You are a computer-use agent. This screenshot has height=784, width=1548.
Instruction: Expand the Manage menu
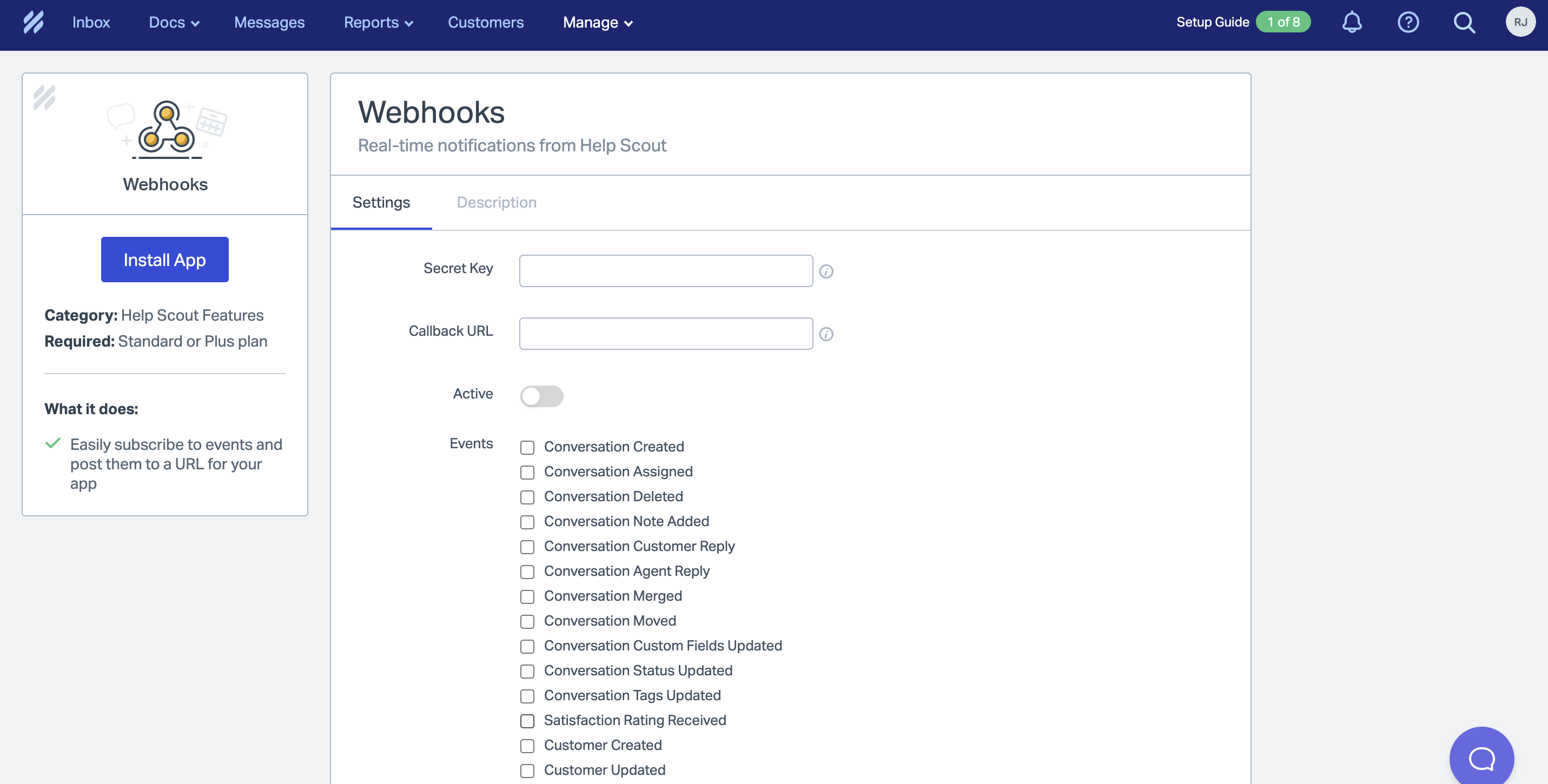pyautogui.click(x=597, y=22)
